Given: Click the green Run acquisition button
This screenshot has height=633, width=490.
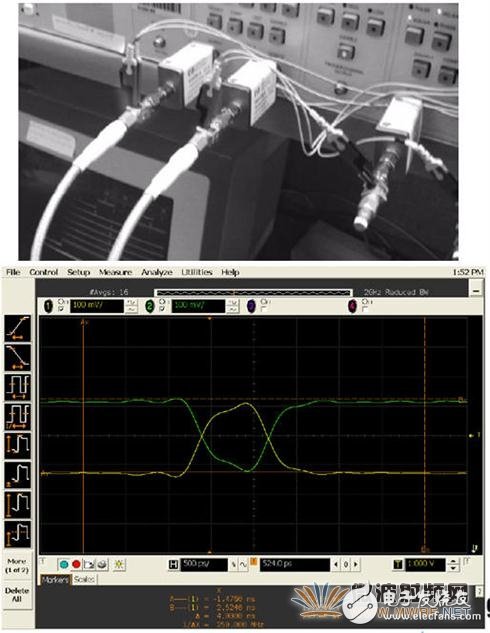Looking at the screenshot, I should point(64,564).
